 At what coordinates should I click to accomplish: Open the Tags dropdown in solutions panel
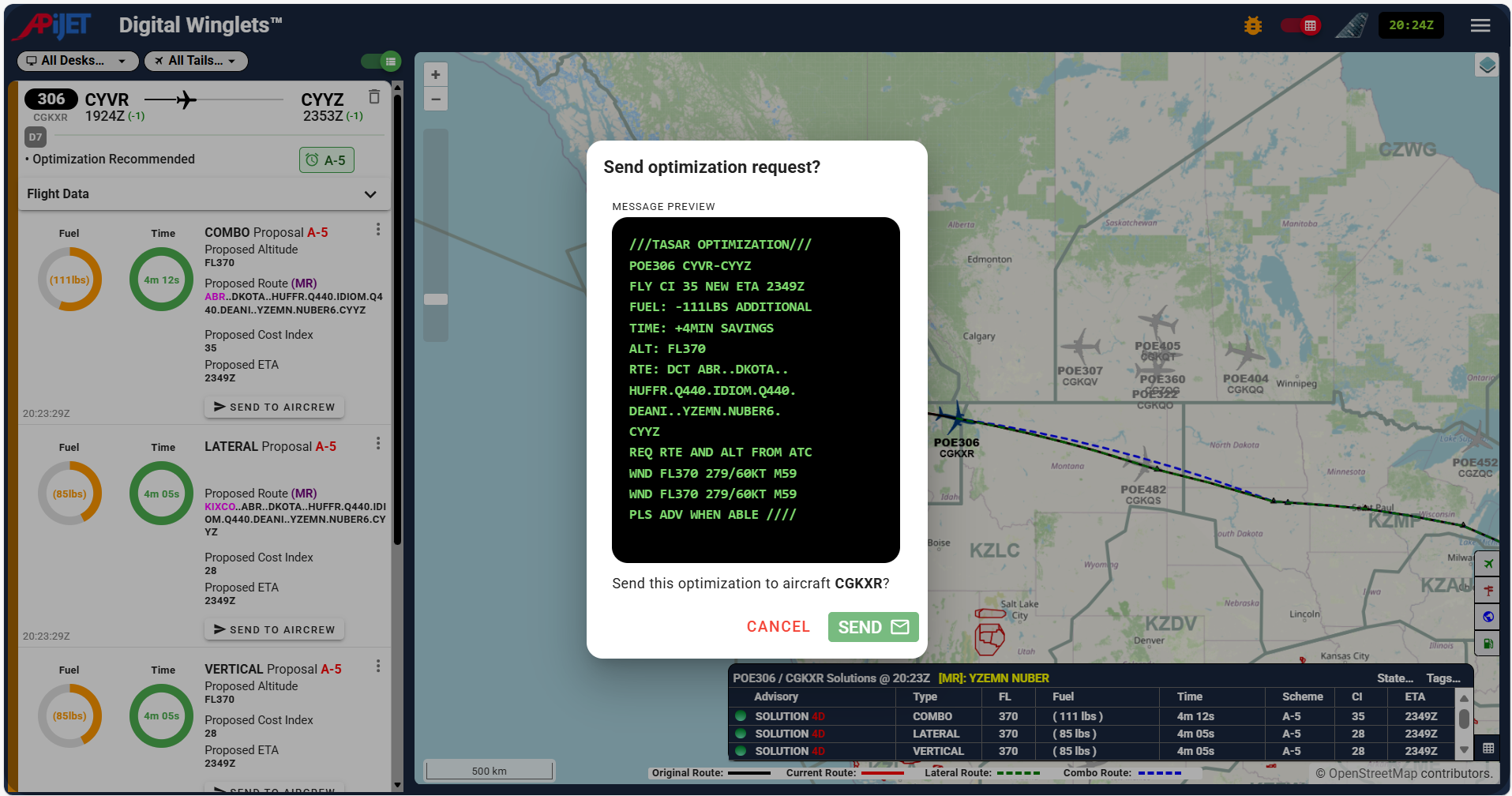[x=1443, y=678]
